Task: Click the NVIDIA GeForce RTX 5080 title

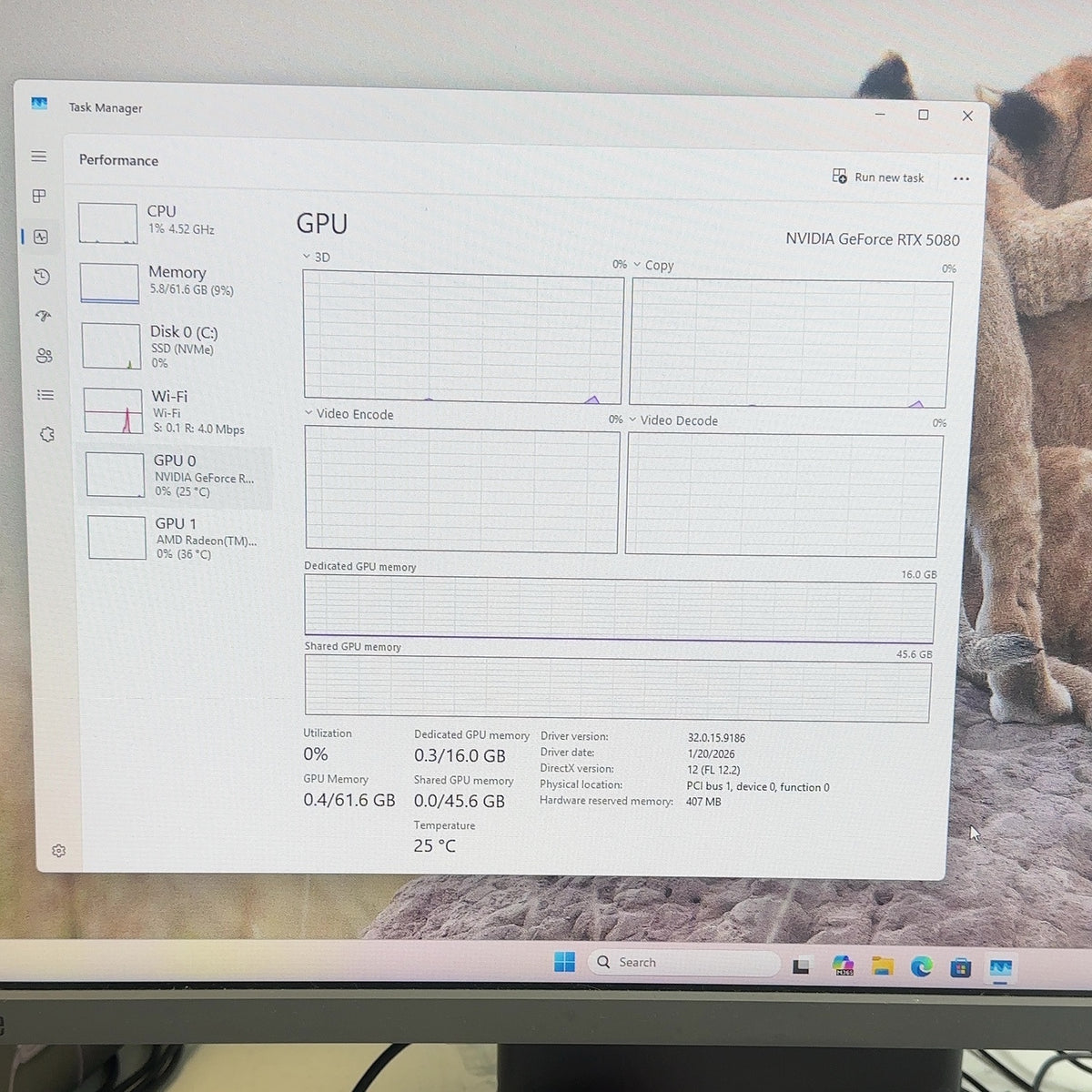Action: pyautogui.click(x=873, y=239)
